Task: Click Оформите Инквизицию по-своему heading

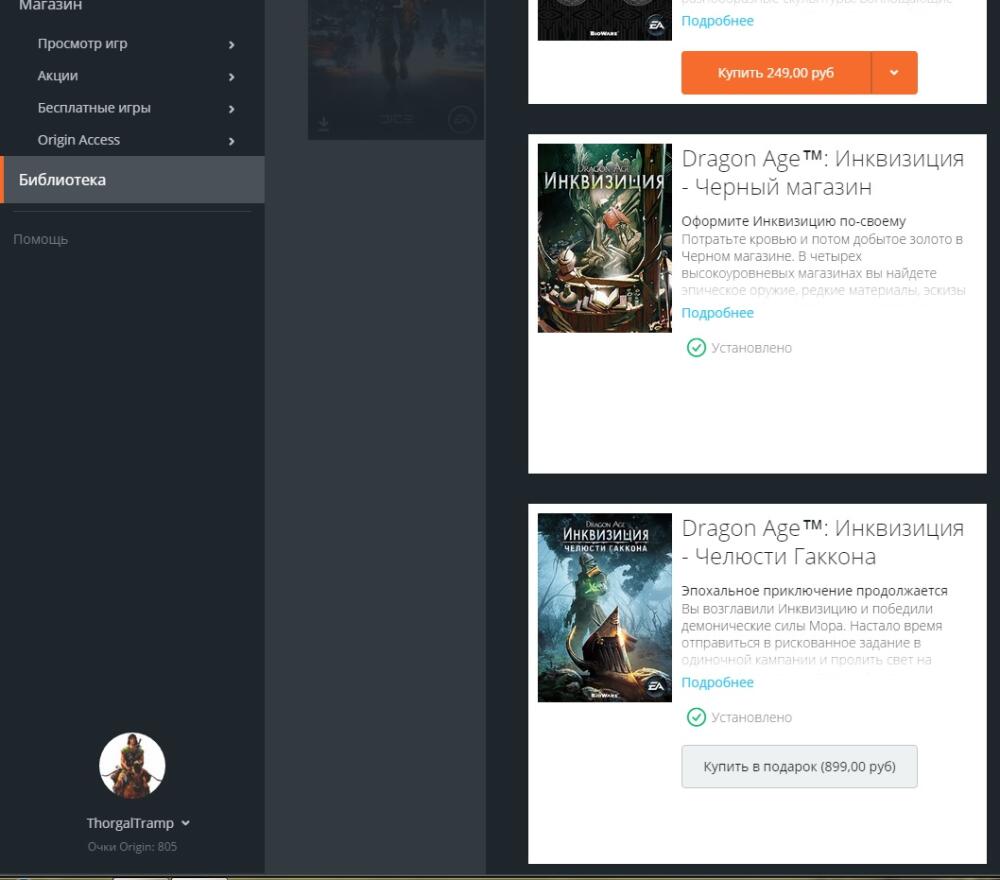Action: coord(793,221)
